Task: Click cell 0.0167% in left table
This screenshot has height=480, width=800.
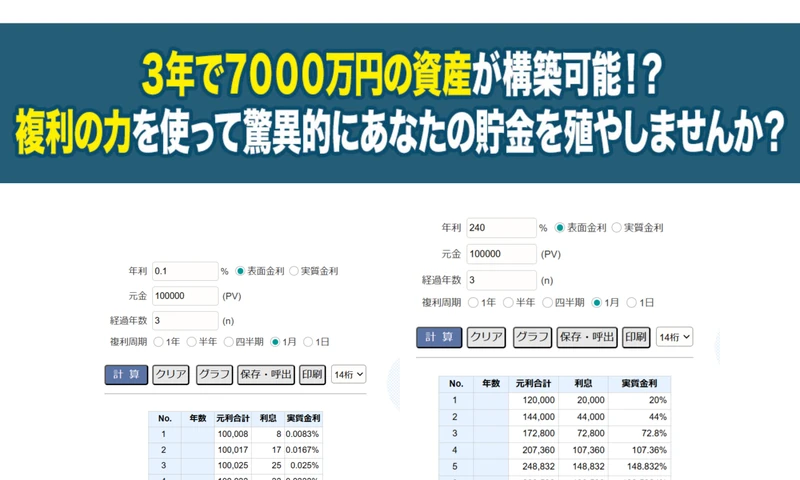Action: (304, 450)
